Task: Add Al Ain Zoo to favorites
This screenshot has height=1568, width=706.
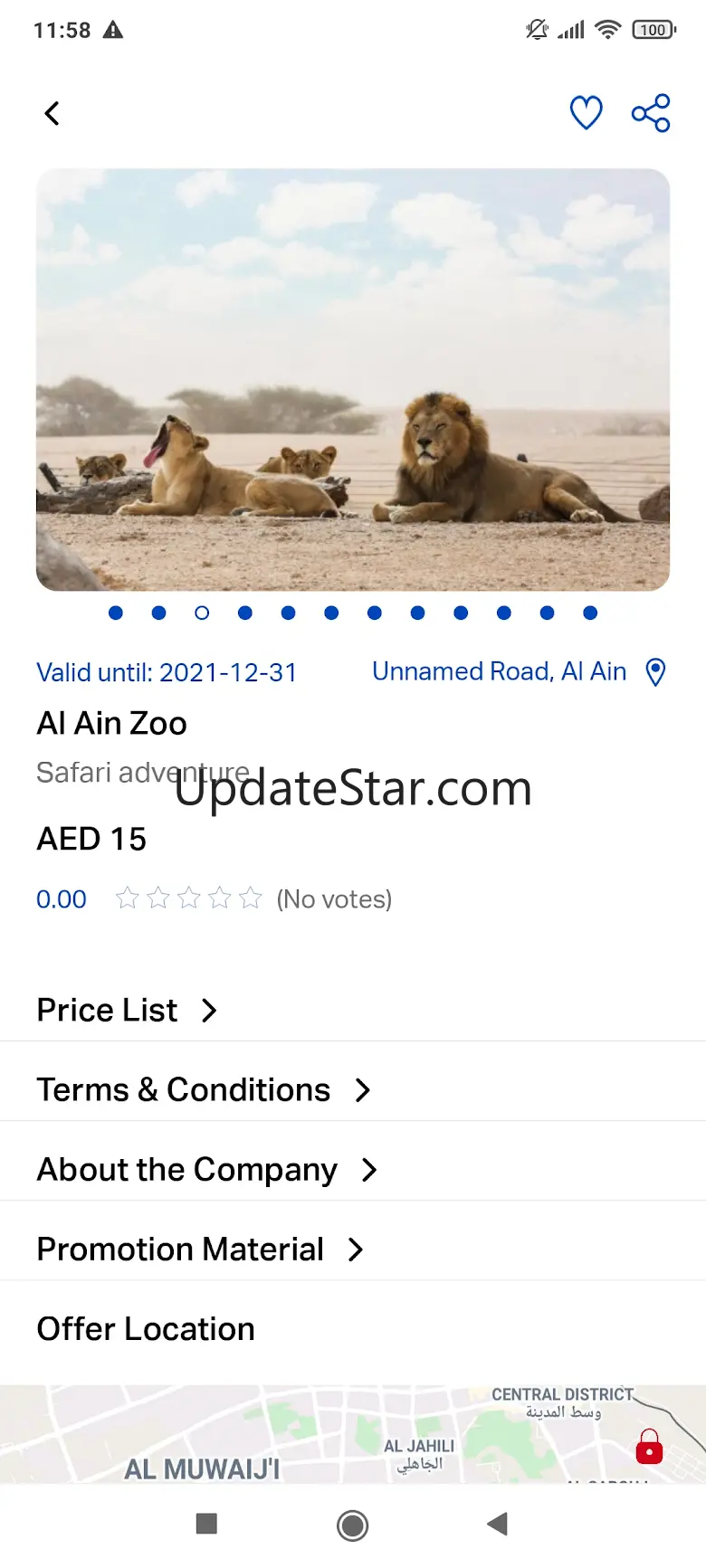Action: 586,113
